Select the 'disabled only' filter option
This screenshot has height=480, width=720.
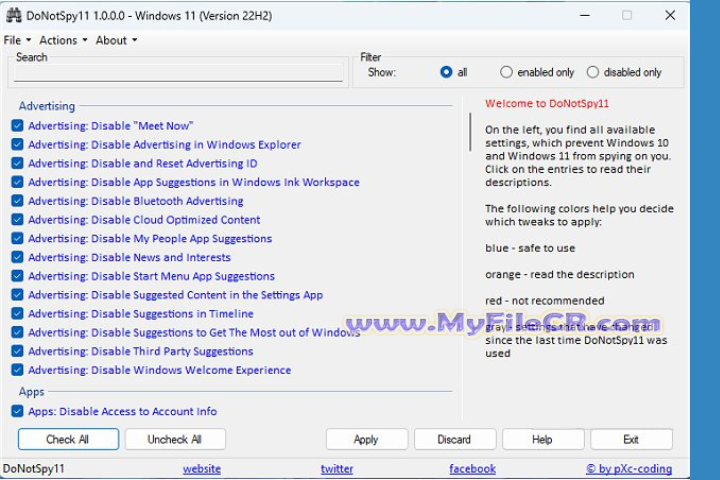point(624,72)
